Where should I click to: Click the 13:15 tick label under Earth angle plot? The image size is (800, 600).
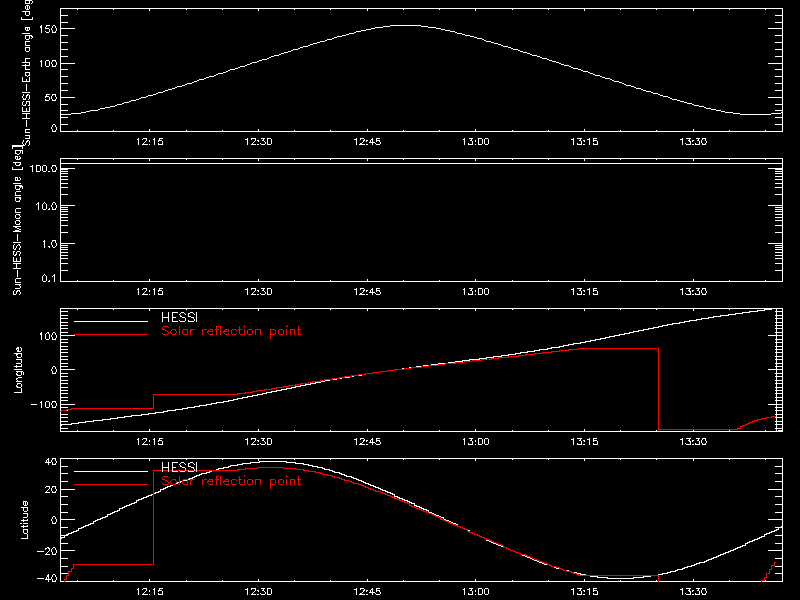coord(584,142)
